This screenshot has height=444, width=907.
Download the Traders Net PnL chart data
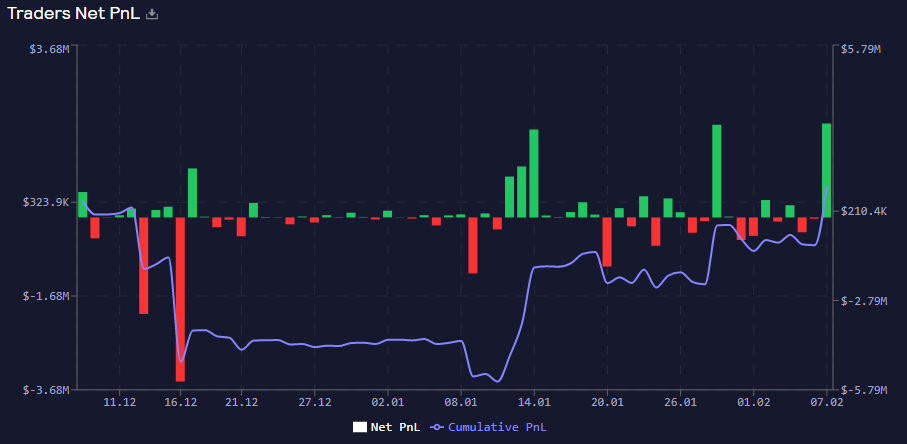point(152,14)
